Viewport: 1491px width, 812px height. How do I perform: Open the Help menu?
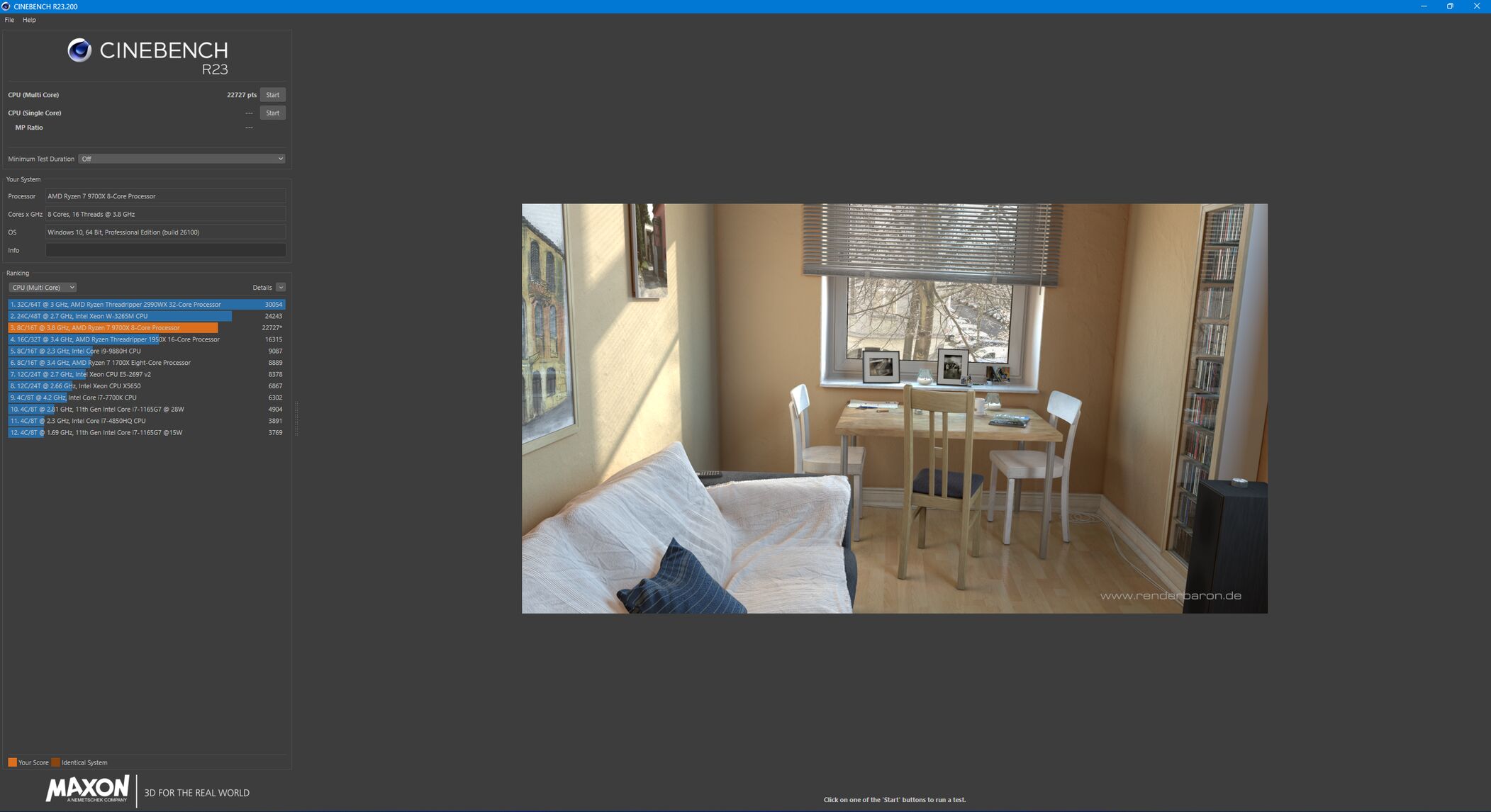29,20
